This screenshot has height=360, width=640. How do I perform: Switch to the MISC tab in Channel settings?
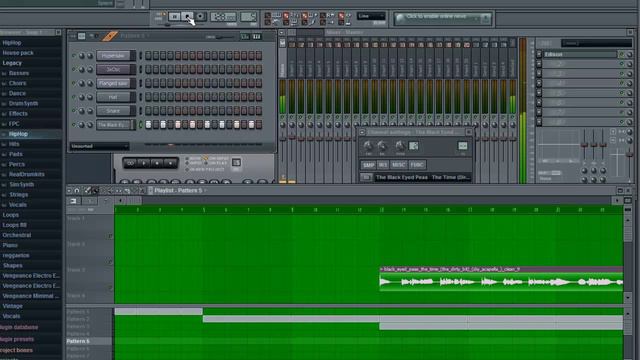[x=398, y=165]
